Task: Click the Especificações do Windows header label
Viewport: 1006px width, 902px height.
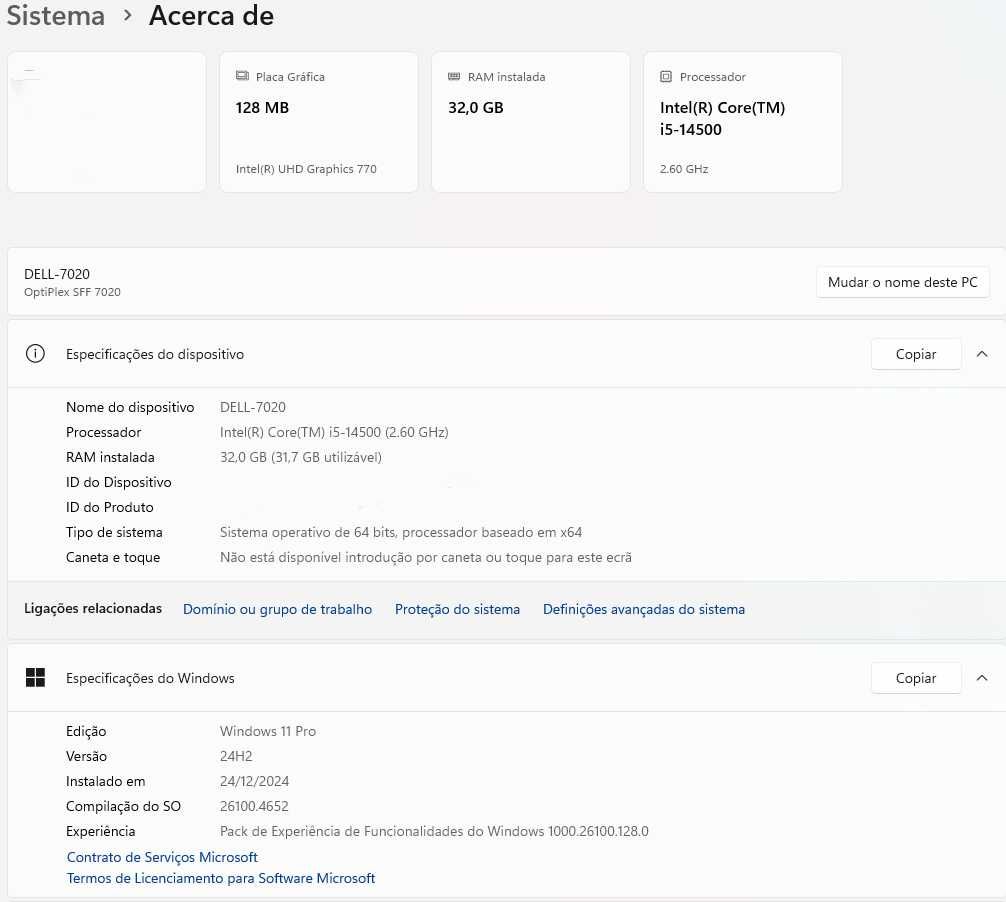Action: coord(150,678)
